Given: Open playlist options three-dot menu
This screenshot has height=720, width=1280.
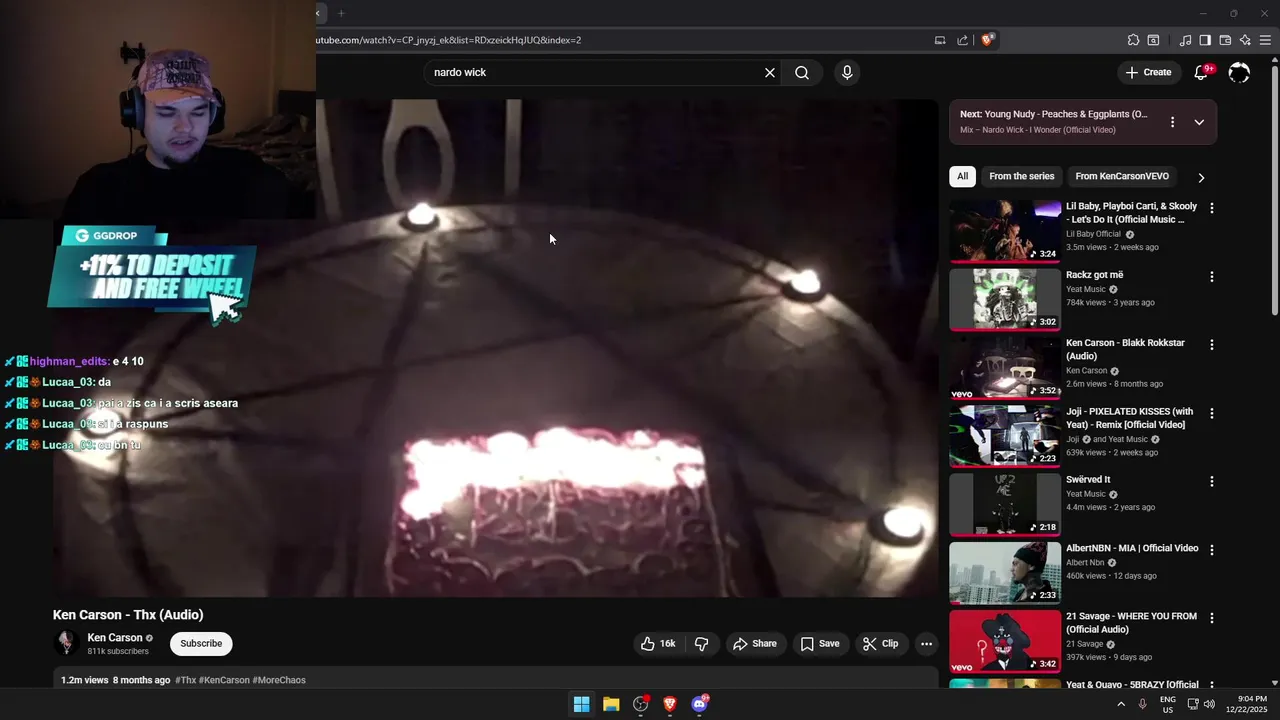Looking at the screenshot, I should pos(1173,122).
